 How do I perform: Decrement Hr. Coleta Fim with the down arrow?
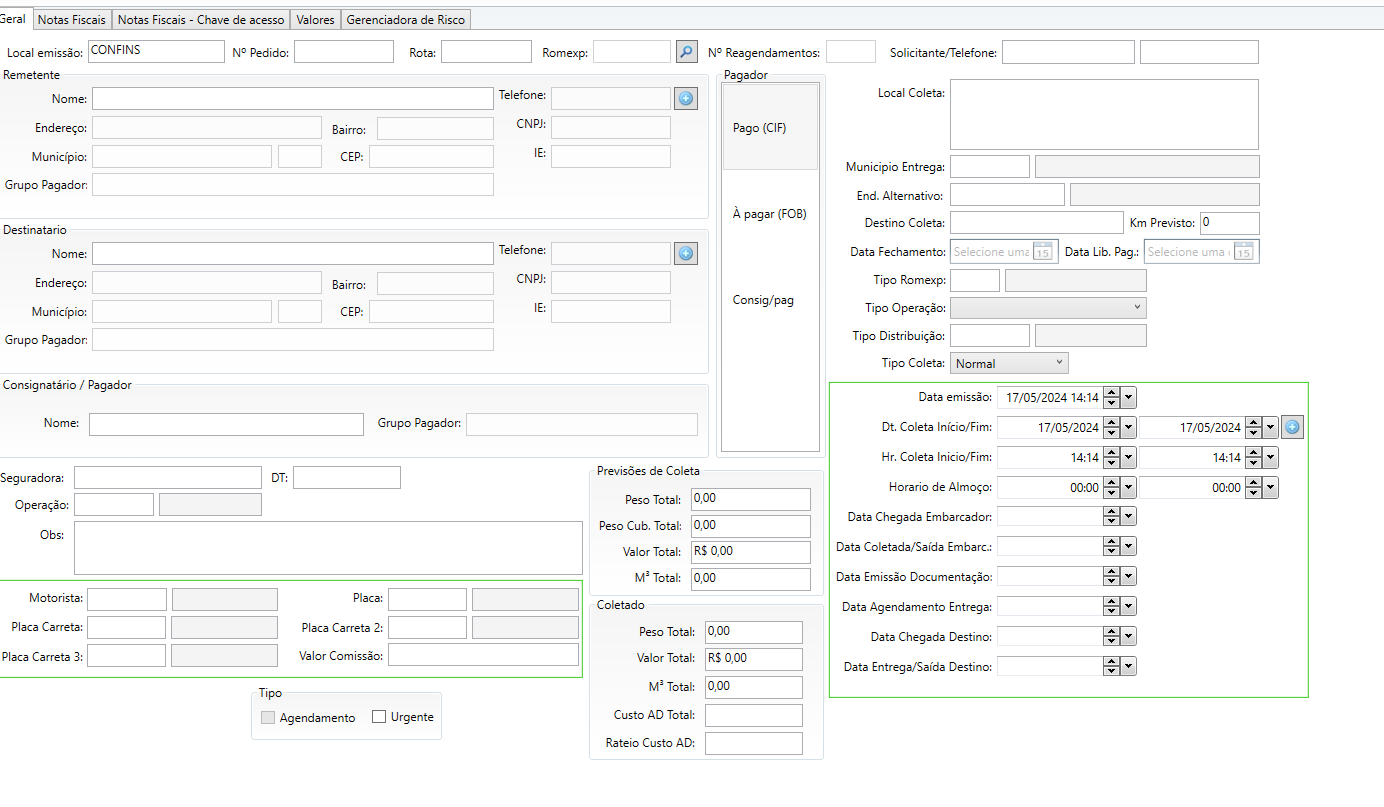click(x=1253, y=463)
